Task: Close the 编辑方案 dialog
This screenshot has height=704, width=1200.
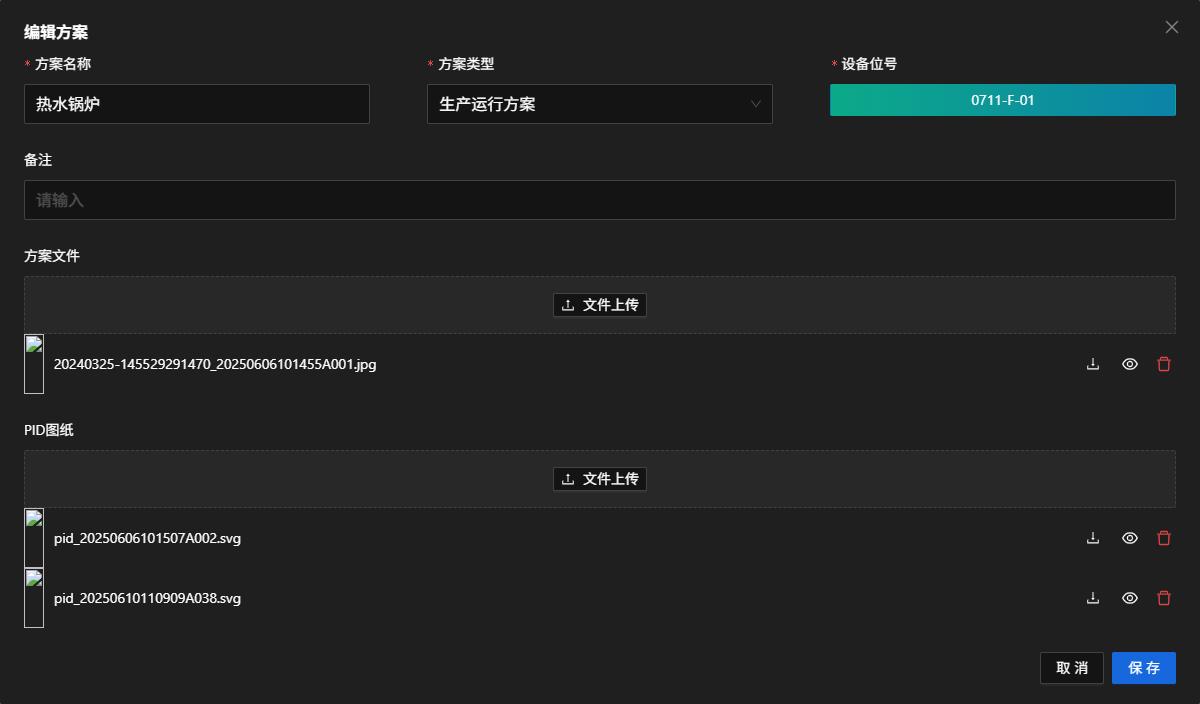Action: (1172, 28)
